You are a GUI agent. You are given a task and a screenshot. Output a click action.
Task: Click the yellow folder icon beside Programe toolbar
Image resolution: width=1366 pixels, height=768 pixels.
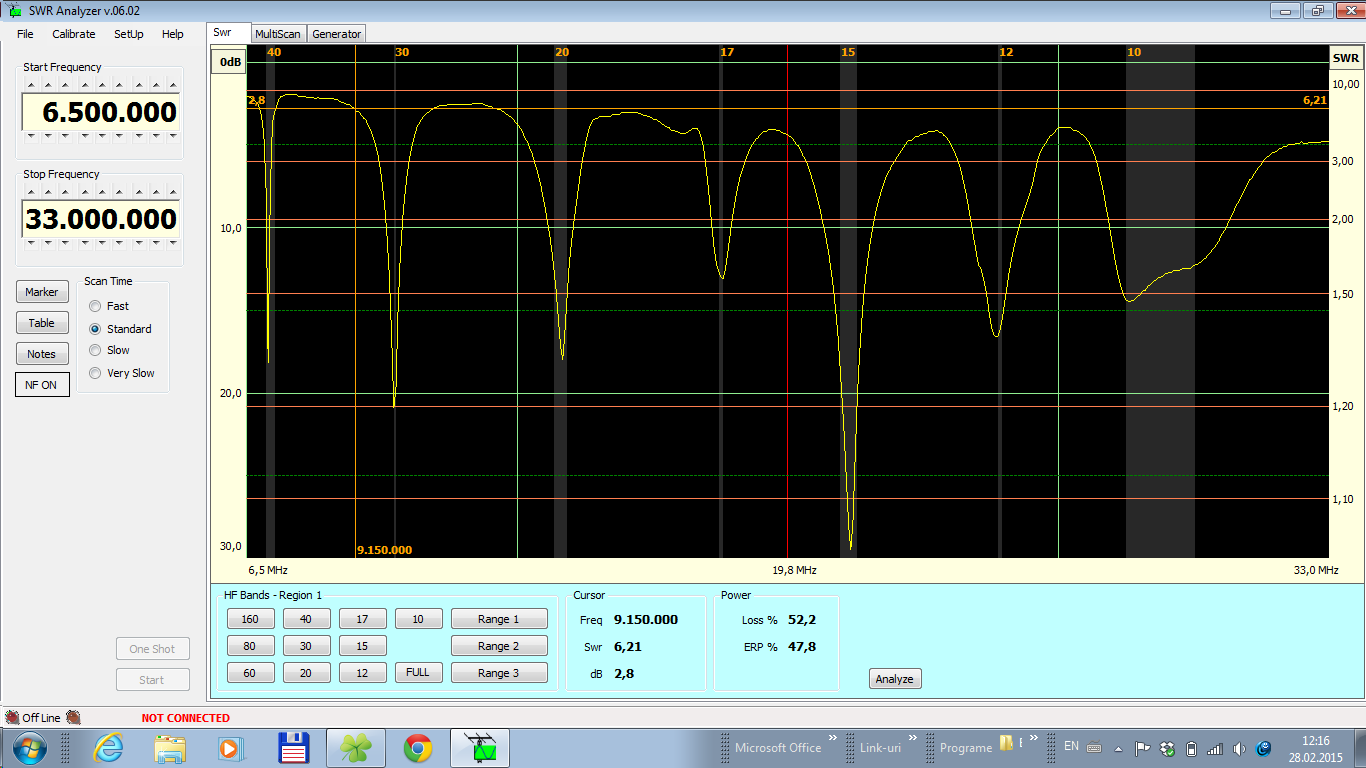click(1007, 744)
